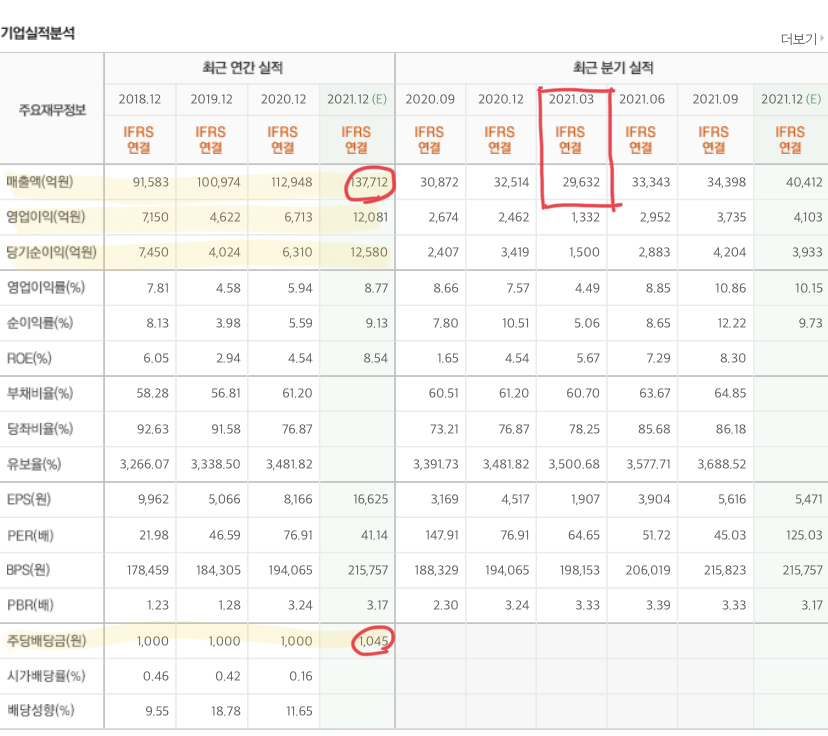Click the dividend value 1,045

pos(373,640)
